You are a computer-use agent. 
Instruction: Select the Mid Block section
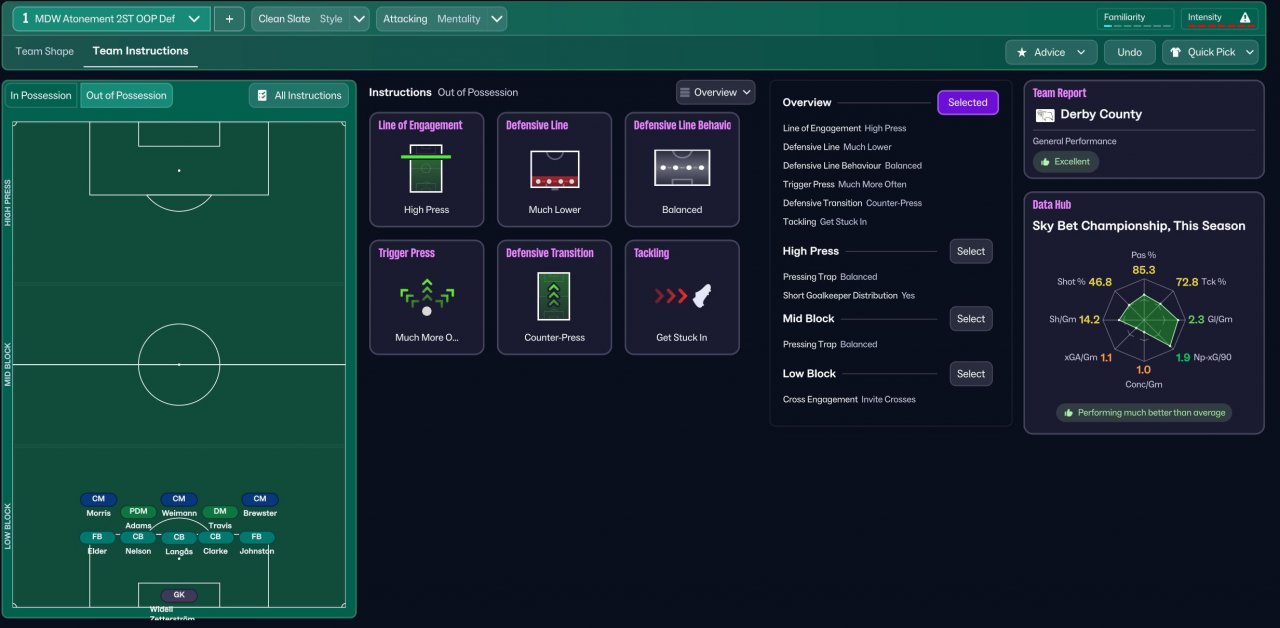971,318
